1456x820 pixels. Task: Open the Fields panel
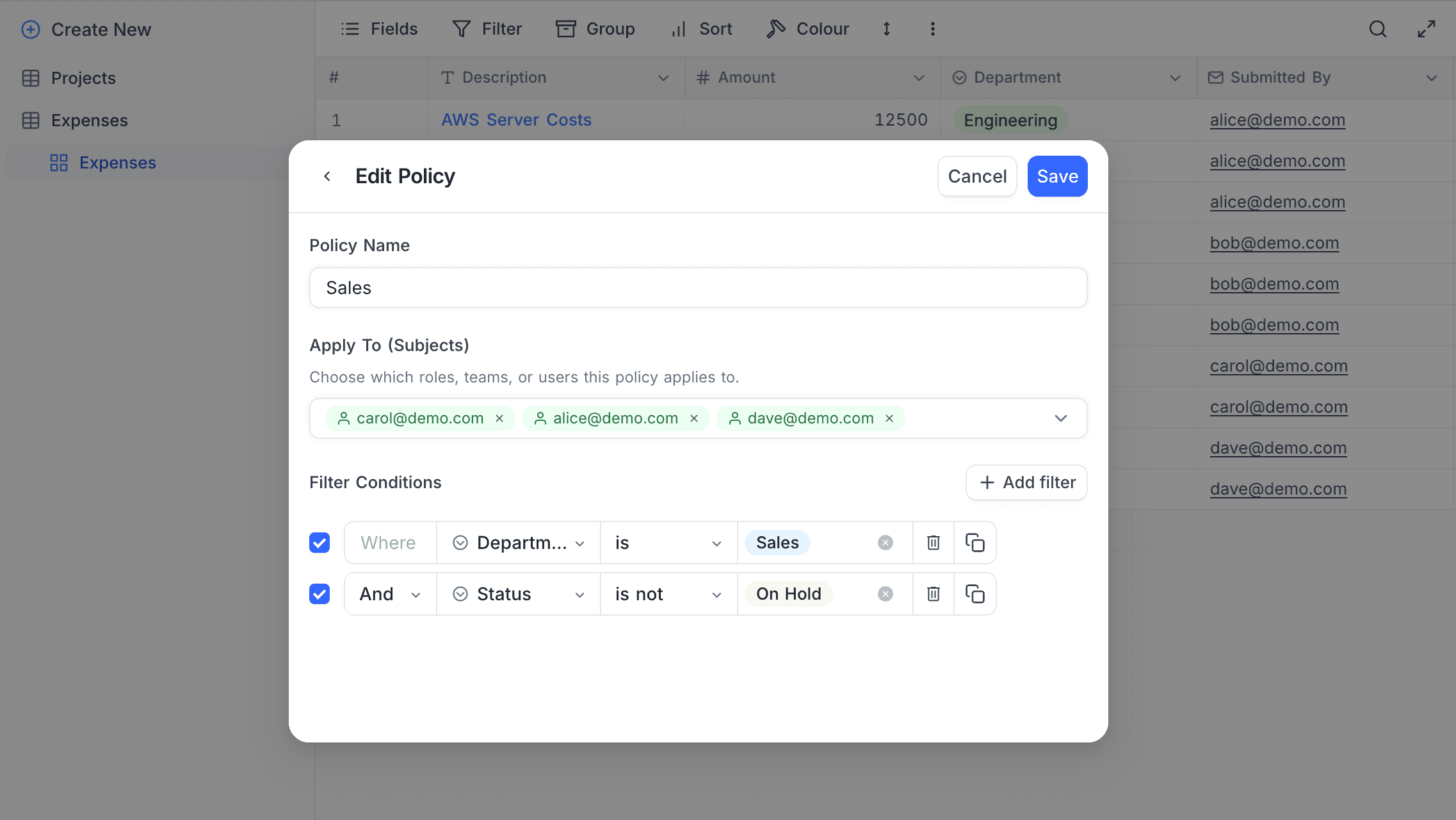tap(379, 29)
